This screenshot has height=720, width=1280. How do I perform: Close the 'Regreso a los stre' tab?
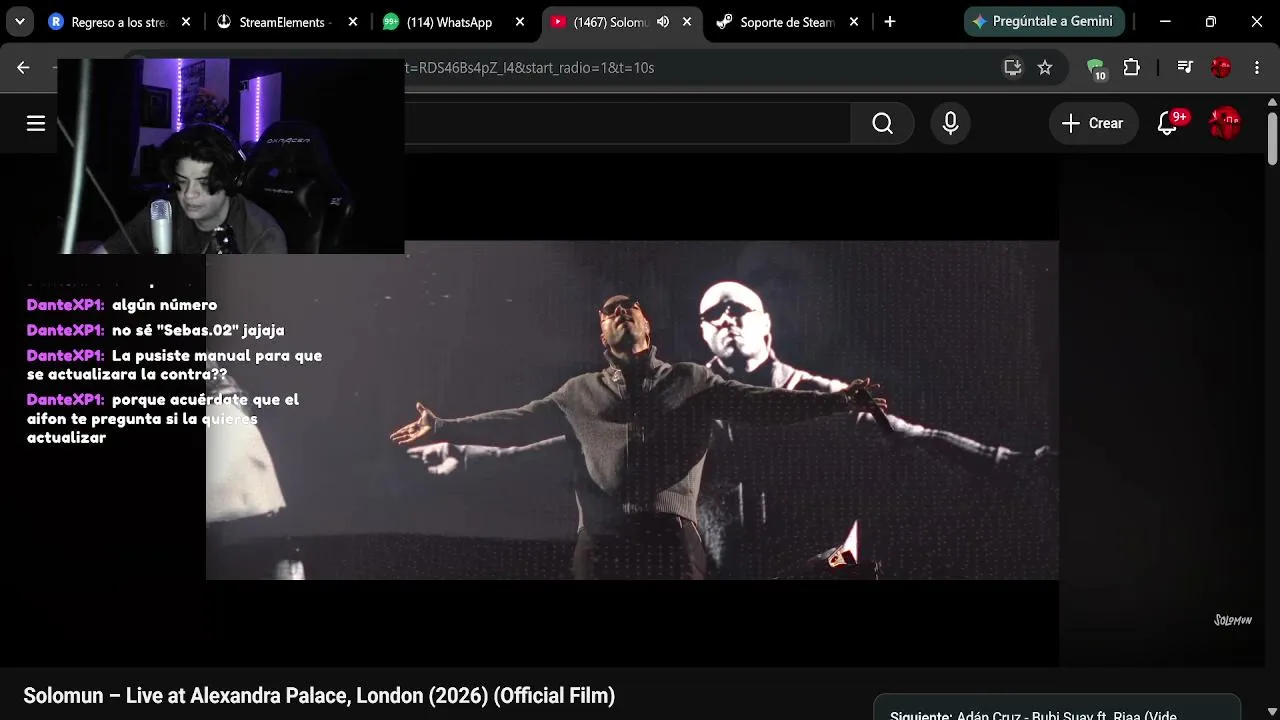coord(185,22)
